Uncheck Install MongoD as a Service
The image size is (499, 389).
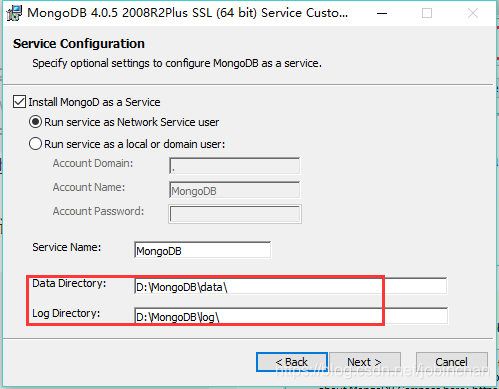coord(19,102)
